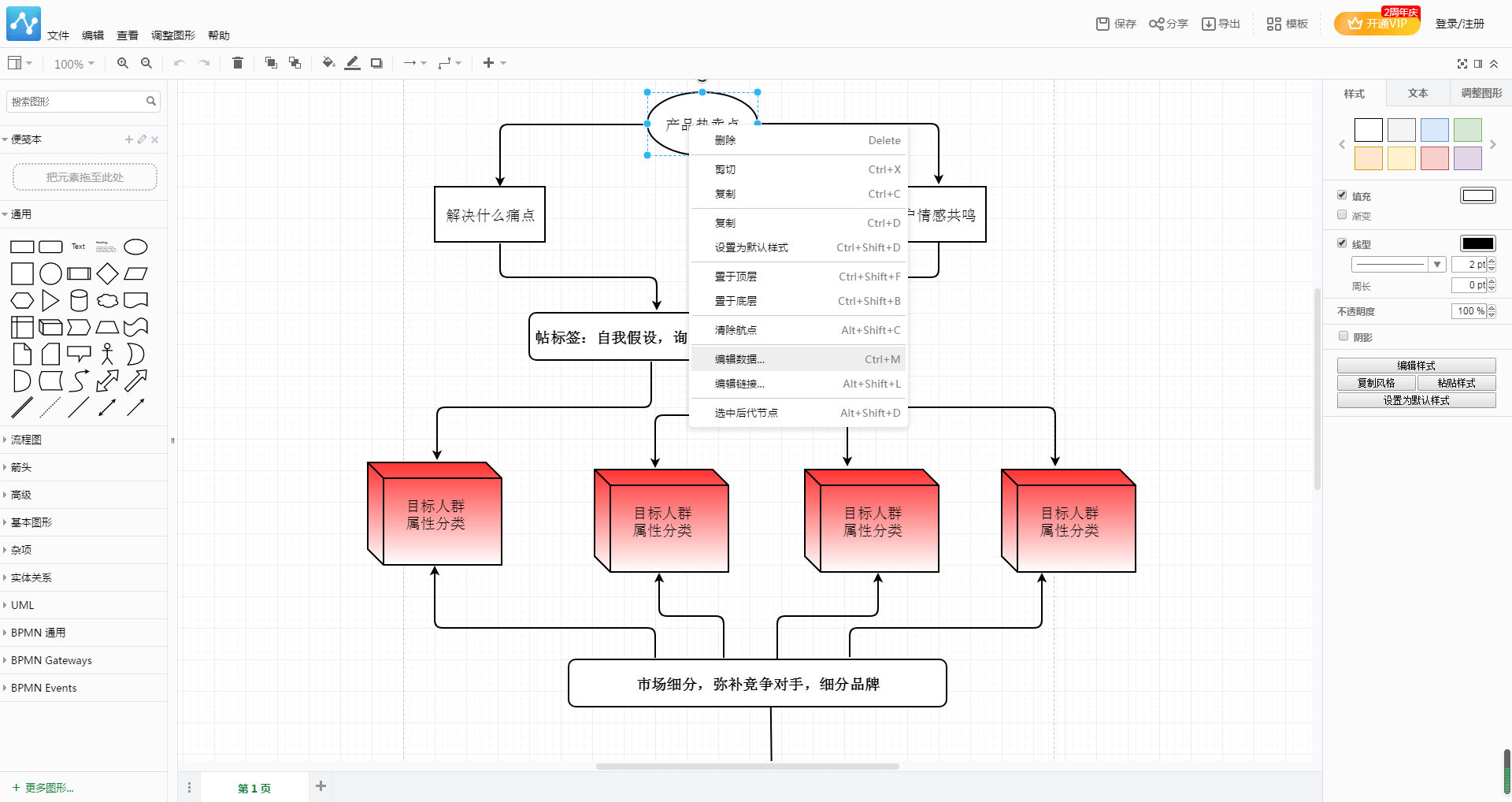Click the zoom out magnifier icon

(x=146, y=63)
